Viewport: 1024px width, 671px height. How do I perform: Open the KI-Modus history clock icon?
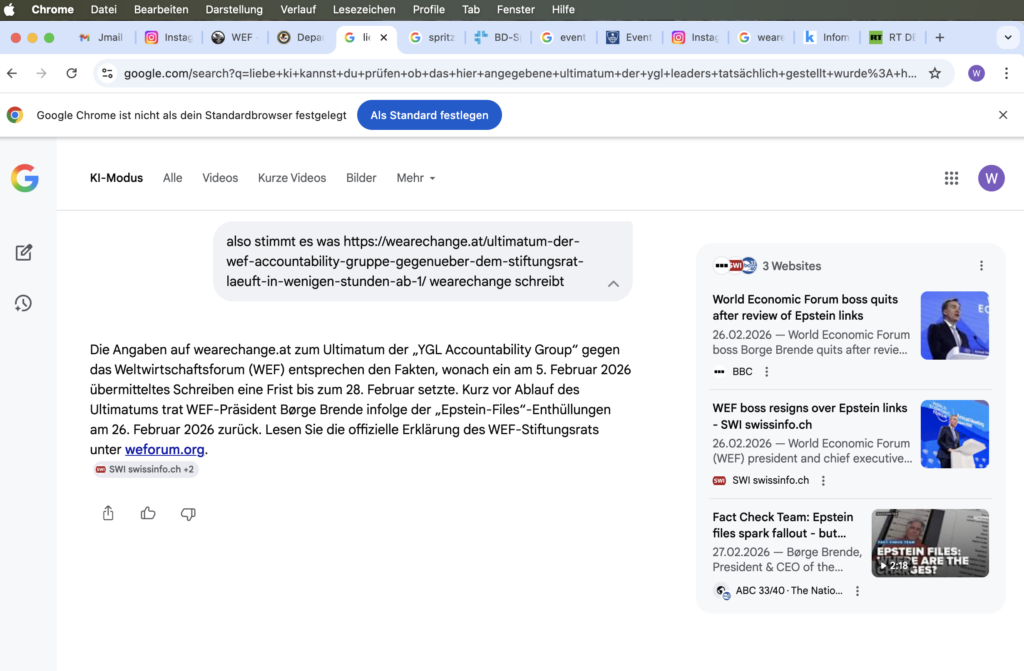24,303
